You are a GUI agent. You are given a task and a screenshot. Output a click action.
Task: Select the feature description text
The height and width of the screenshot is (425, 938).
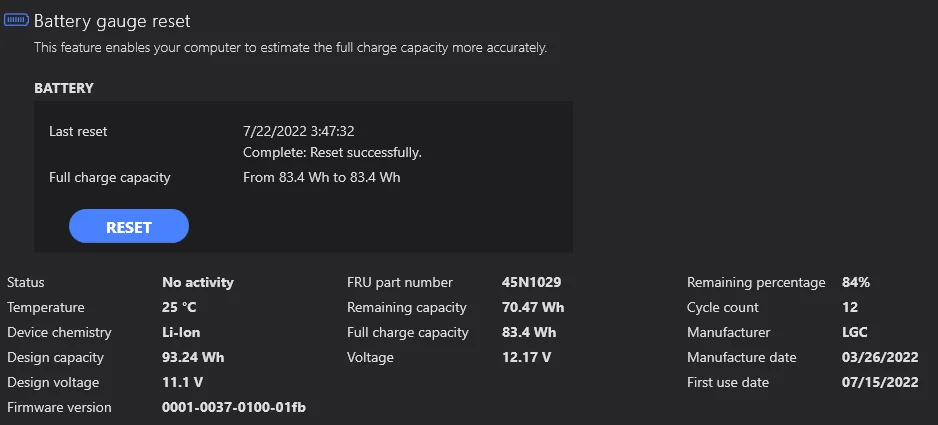point(290,47)
